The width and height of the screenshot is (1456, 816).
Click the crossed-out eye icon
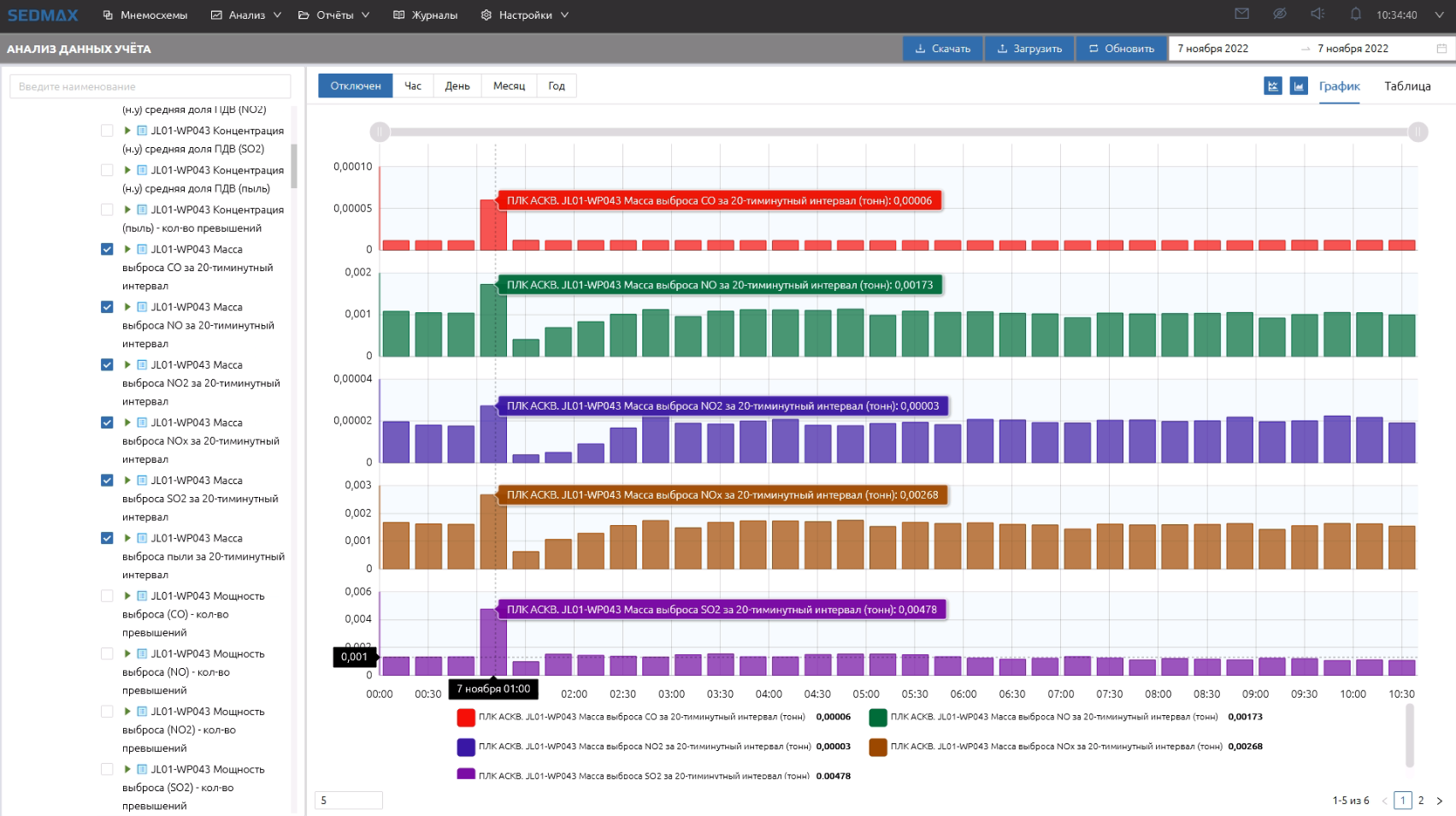[1279, 14]
